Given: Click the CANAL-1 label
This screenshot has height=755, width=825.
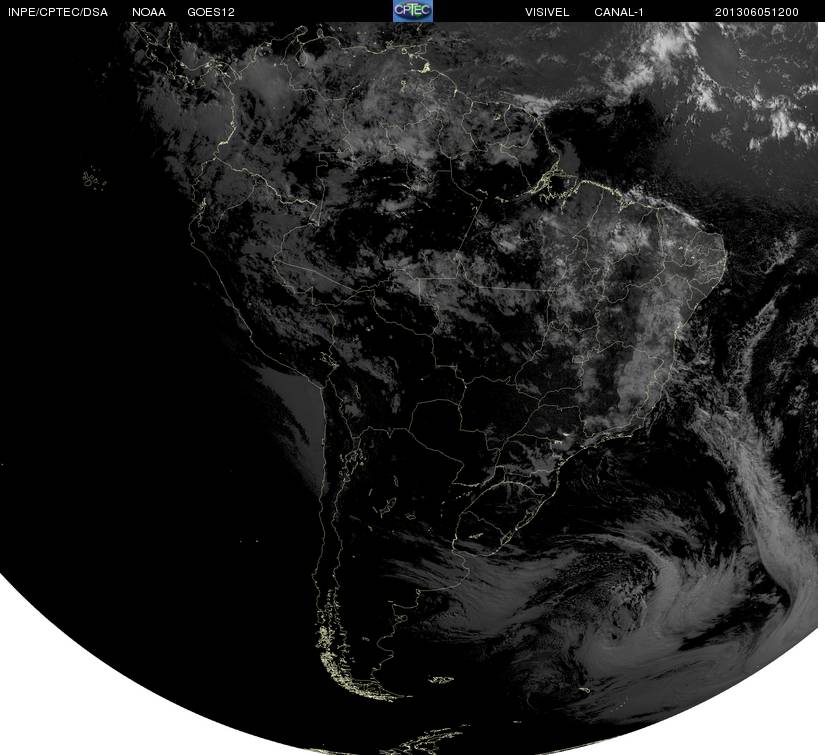Looking at the screenshot, I should [x=619, y=12].
